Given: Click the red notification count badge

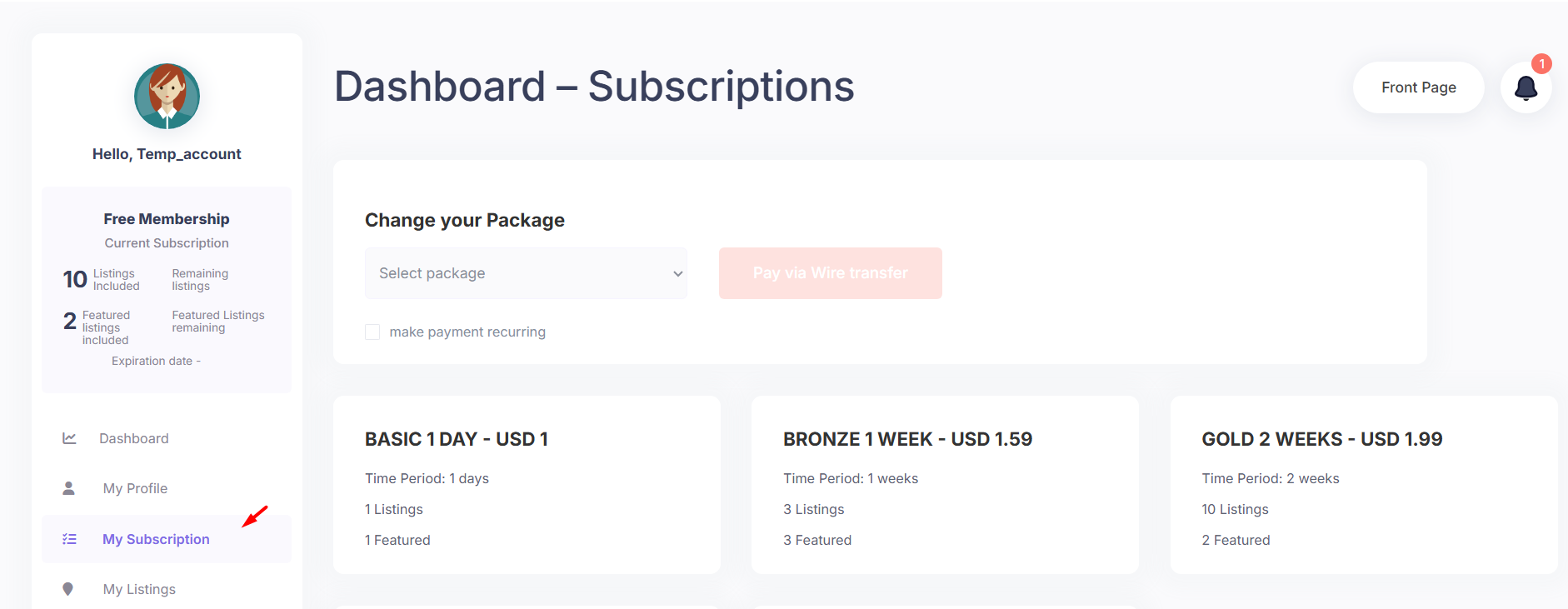Looking at the screenshot, I should tap(1541, 64).
